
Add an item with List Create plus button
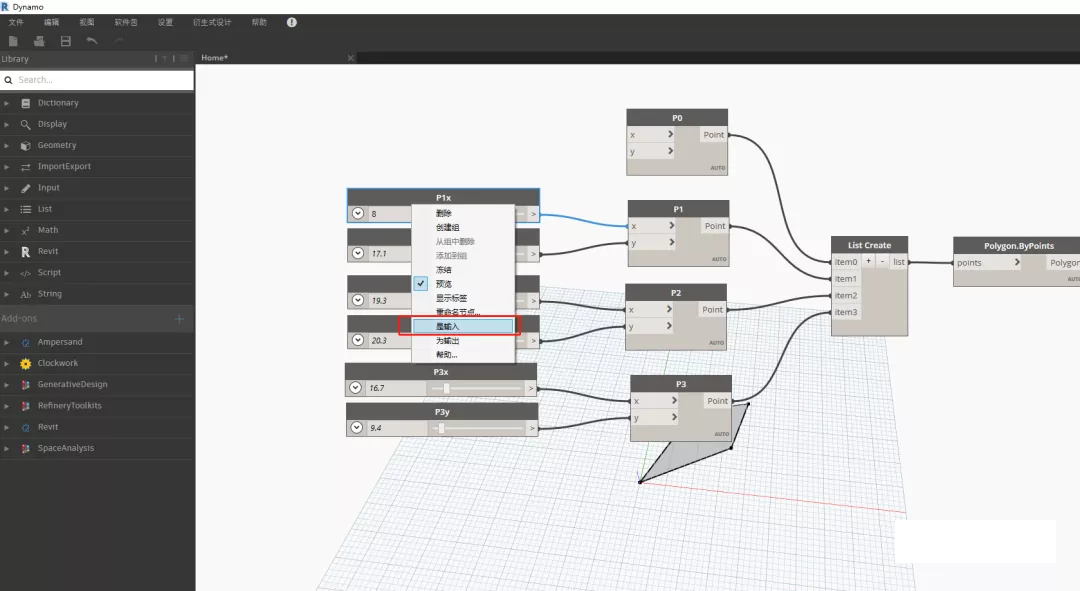point(869,261)
